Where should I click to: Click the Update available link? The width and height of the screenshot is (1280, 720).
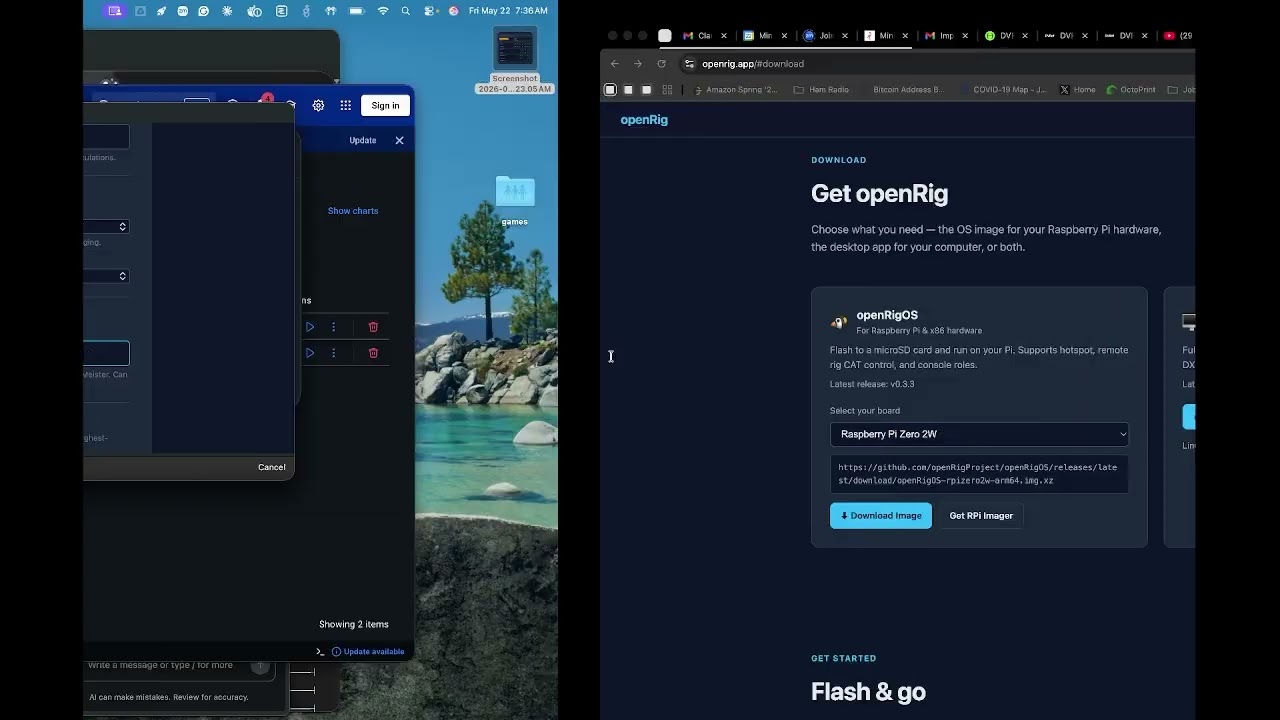(368, 652)
